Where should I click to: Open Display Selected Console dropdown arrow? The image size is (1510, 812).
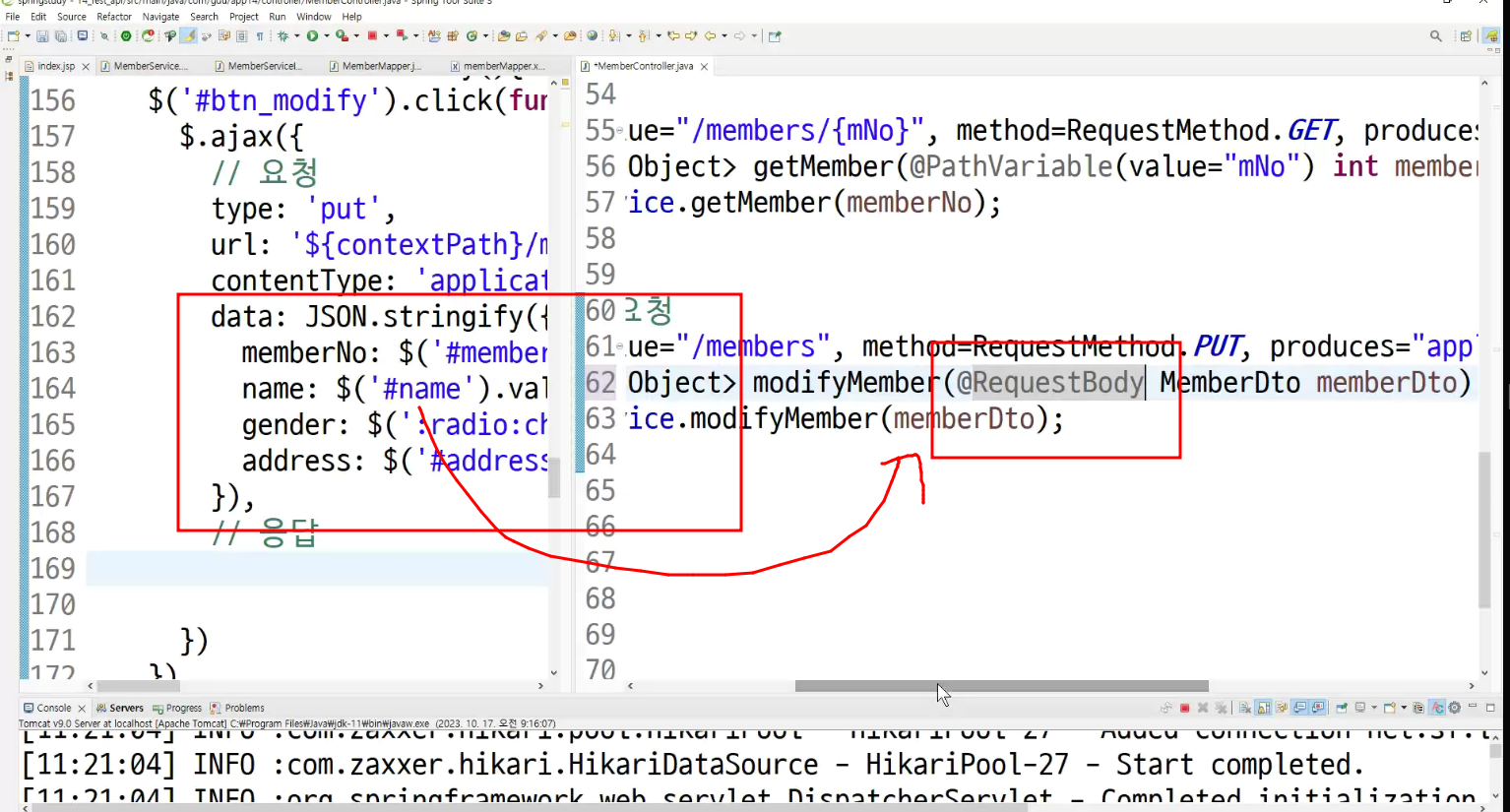(1374, 708)
